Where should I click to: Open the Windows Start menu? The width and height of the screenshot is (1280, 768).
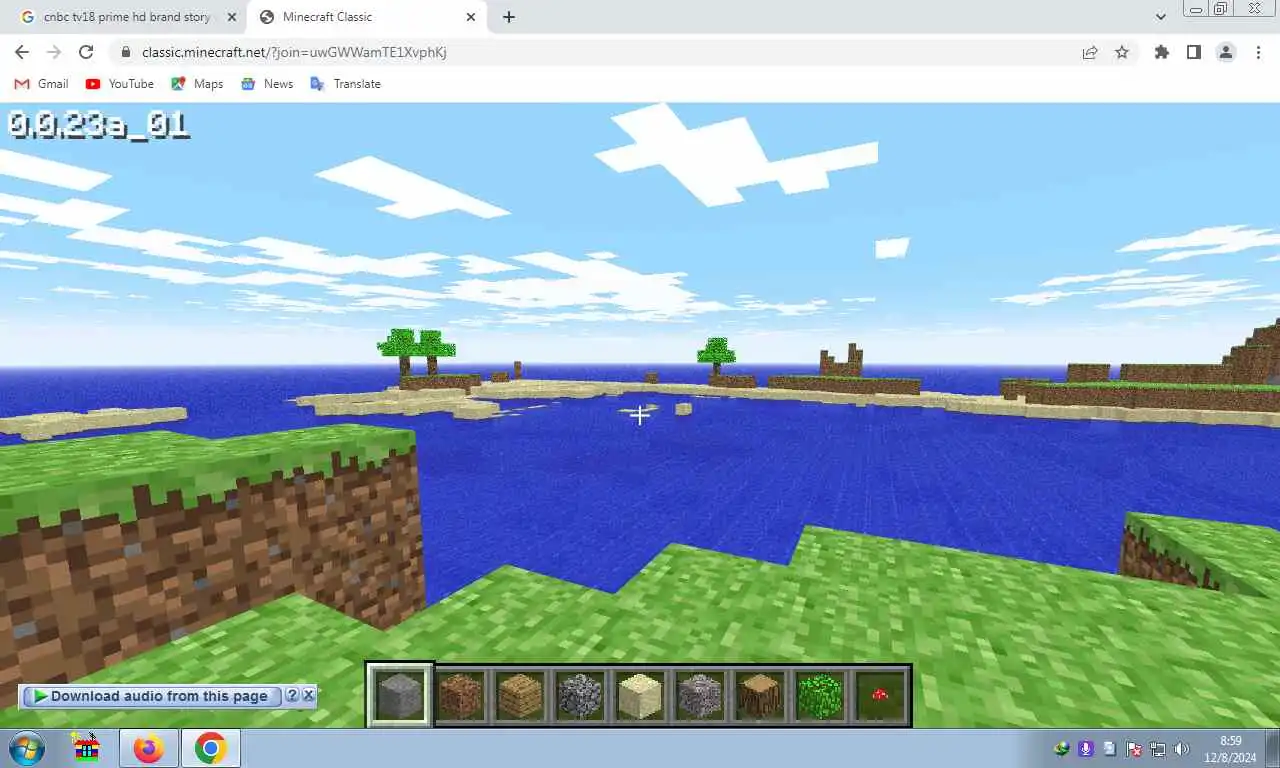(x=27, y=748)
